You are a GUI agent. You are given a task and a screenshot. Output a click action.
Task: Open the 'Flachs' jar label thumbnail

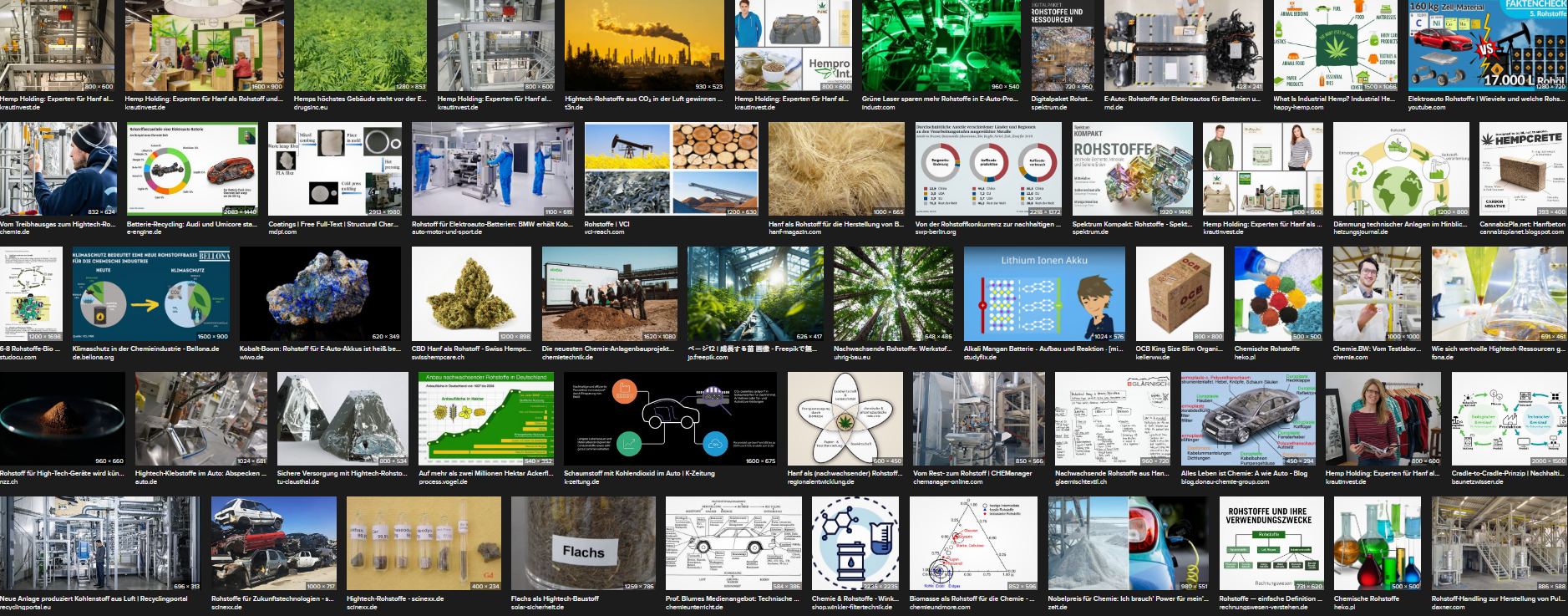coord(583,543)
